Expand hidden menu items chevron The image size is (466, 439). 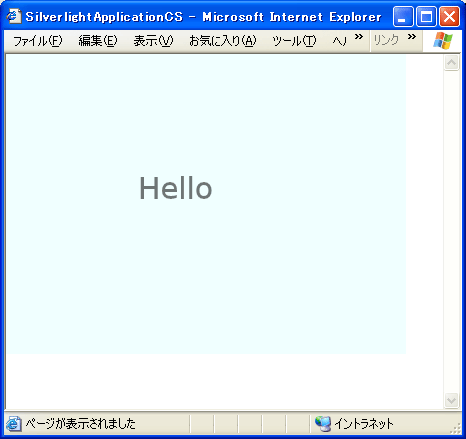pos(359,37)
